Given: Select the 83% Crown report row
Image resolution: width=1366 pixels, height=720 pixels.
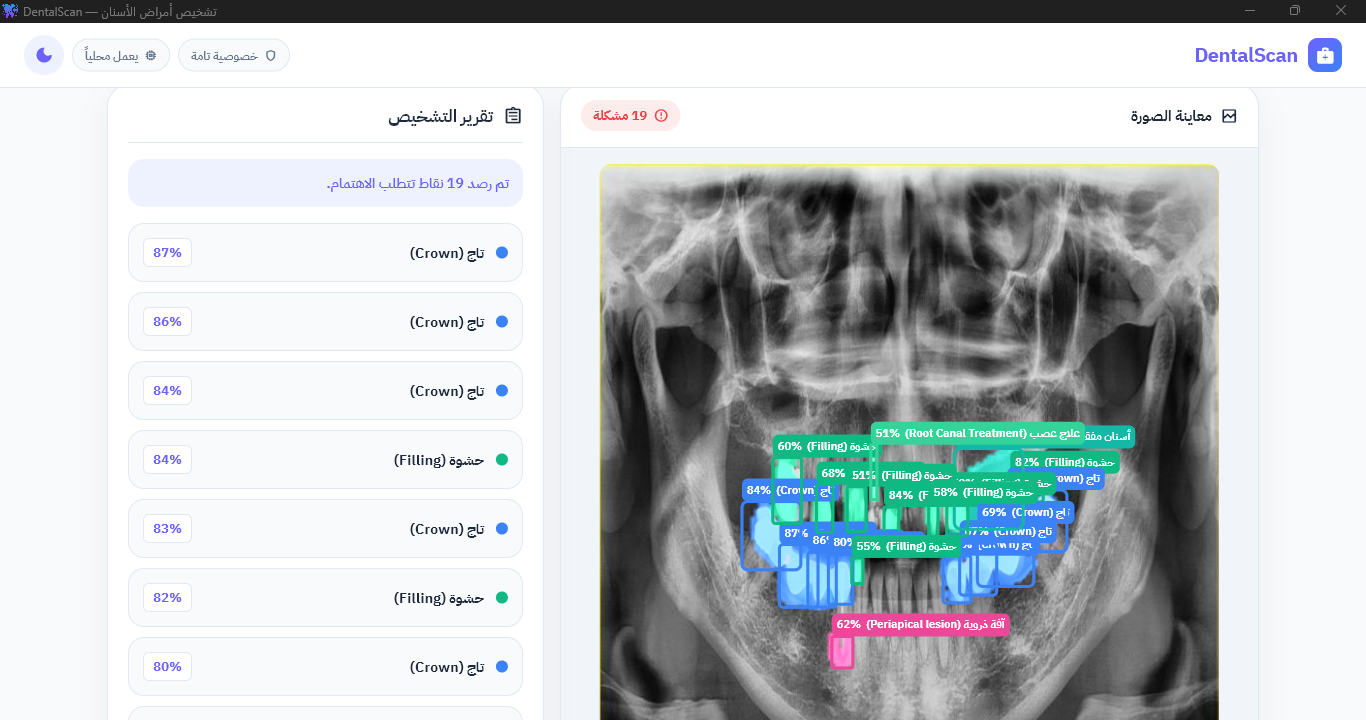Looking at the screenshot, I should pyautogui.click(x=325, y=529).
